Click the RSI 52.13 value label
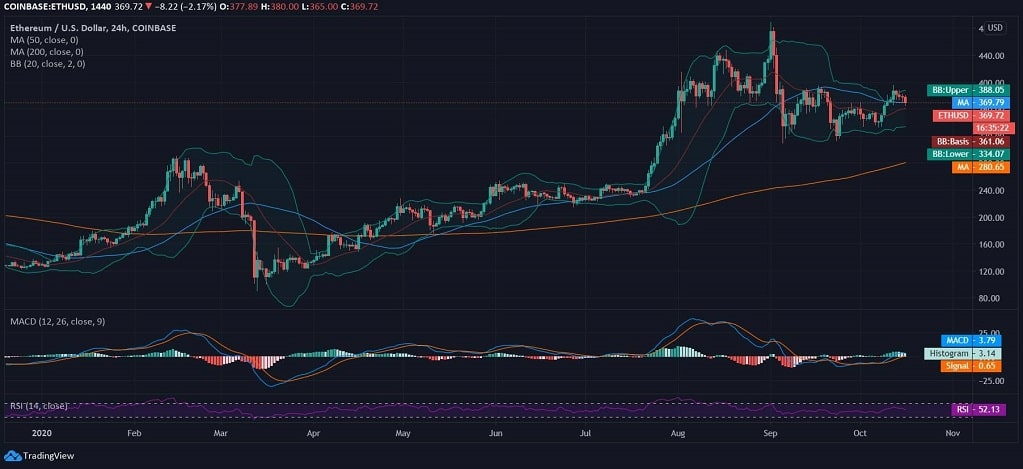Viewport: 1023px width, 469px height. [977, 410]
